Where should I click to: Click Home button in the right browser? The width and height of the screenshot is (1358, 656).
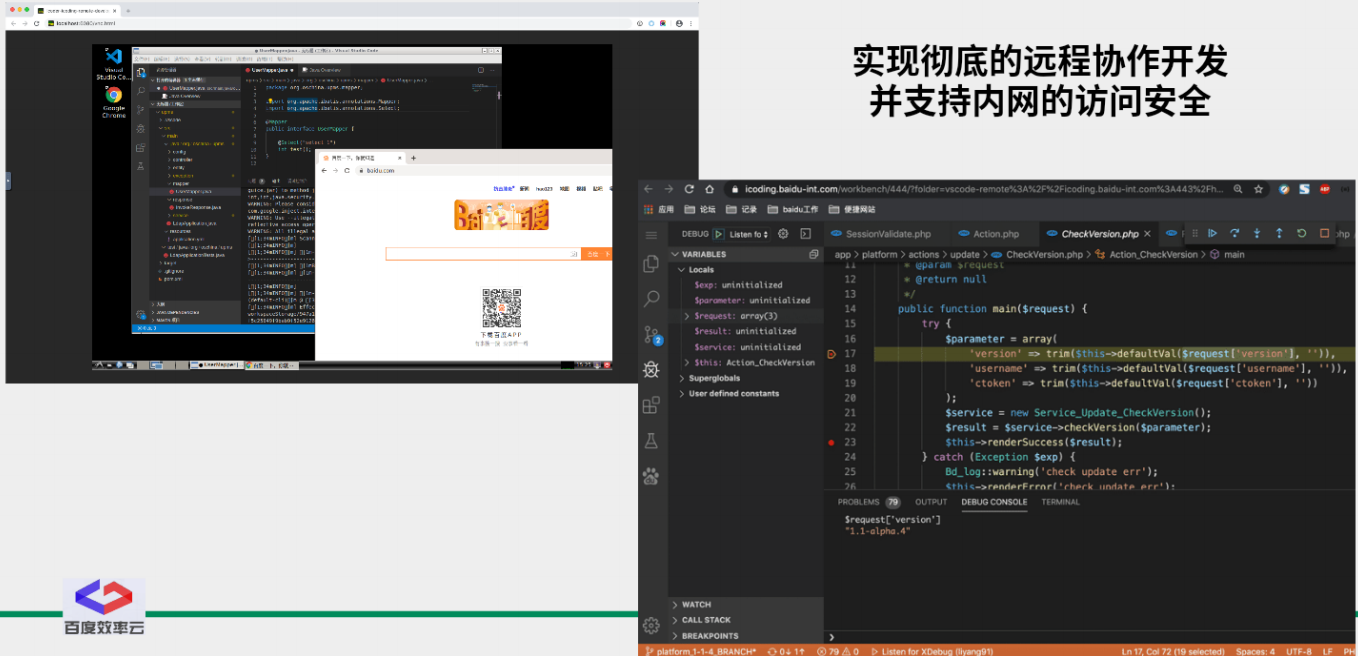coord(711,189)
